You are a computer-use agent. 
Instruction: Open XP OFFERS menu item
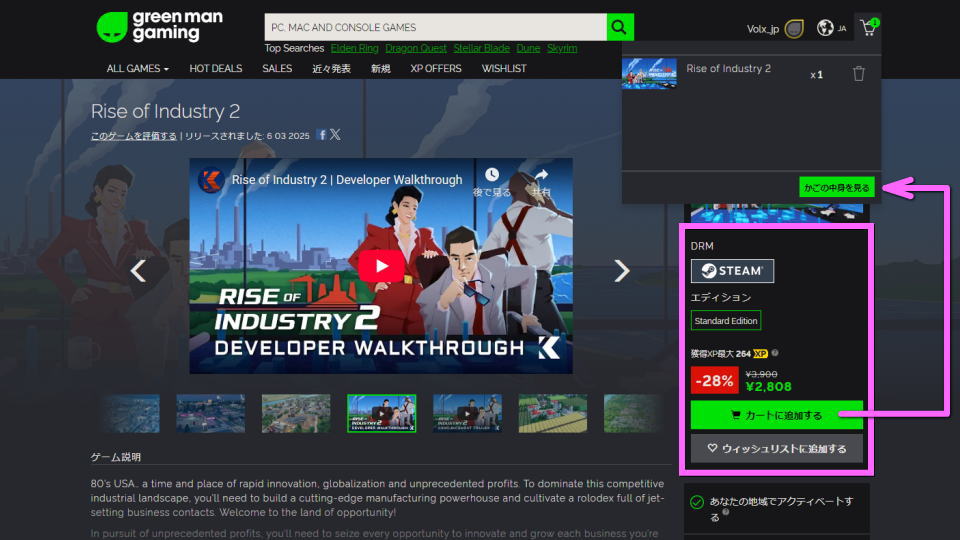click(436, 69)
